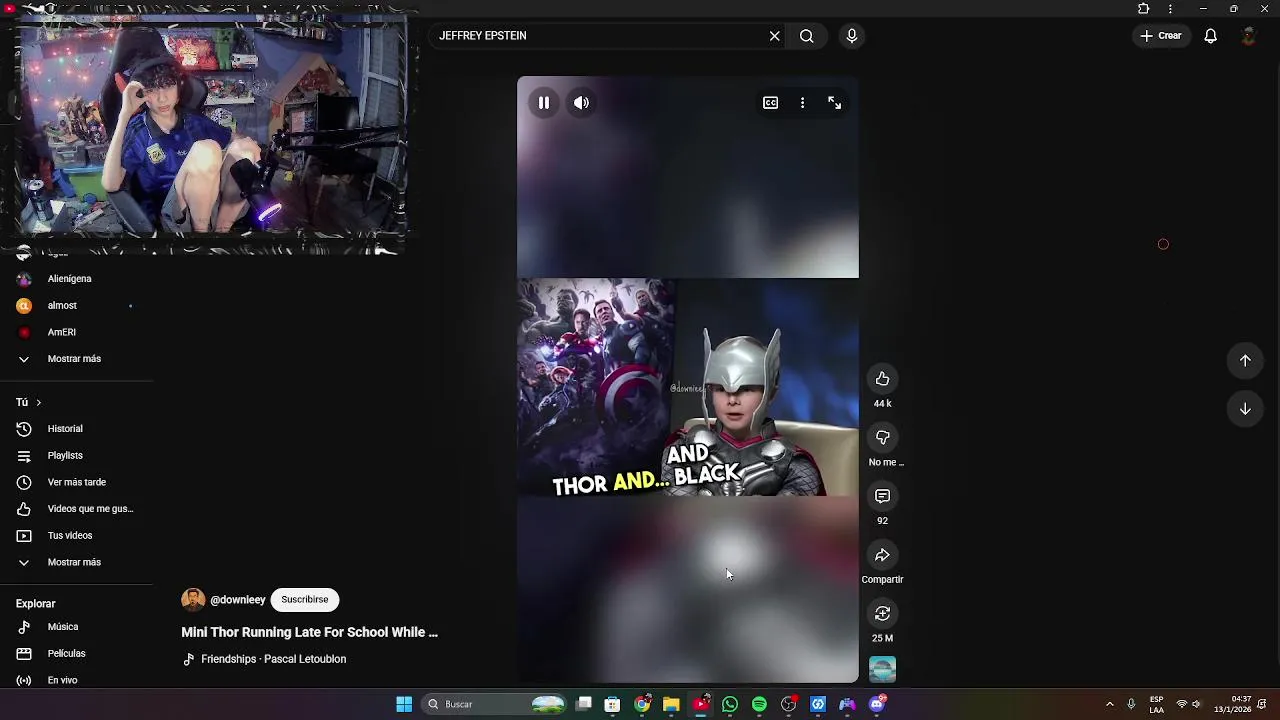Image resolution: width=1280 pixels, height=720 pixels.
Task: Click the search magnifier button
Action: 806,36
